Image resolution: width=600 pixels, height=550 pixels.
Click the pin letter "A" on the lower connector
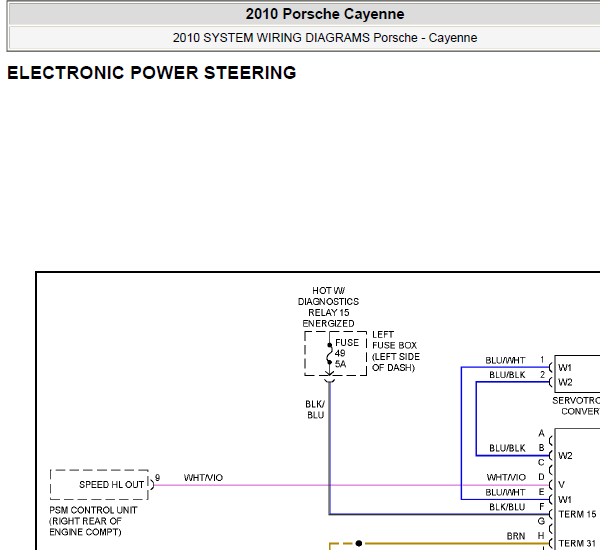pyautogui.click(x=541, y=433)
